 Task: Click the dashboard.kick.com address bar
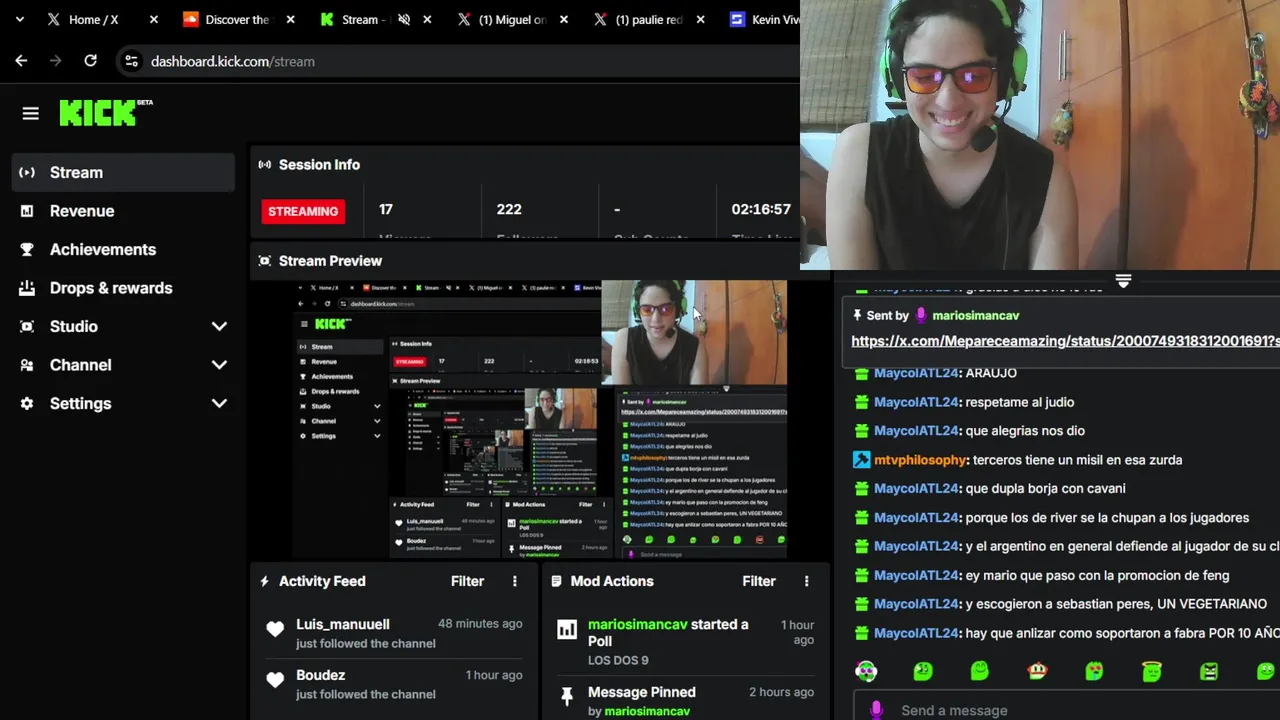pos(460,61)
